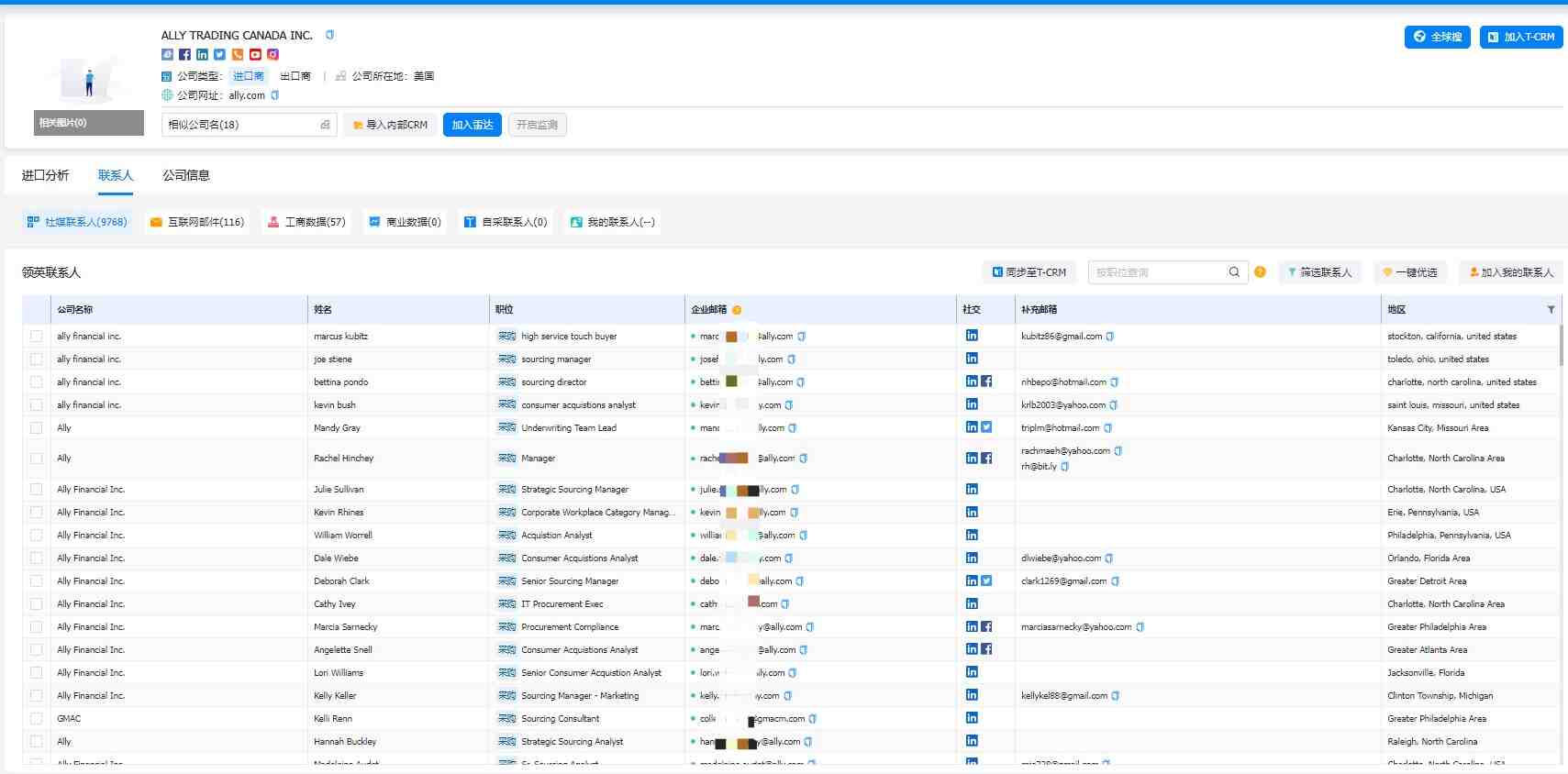Copy email marciasarnecky@yahoo.com
1568x774 pixels.
pyautogui.click(x=1140, y=627)
